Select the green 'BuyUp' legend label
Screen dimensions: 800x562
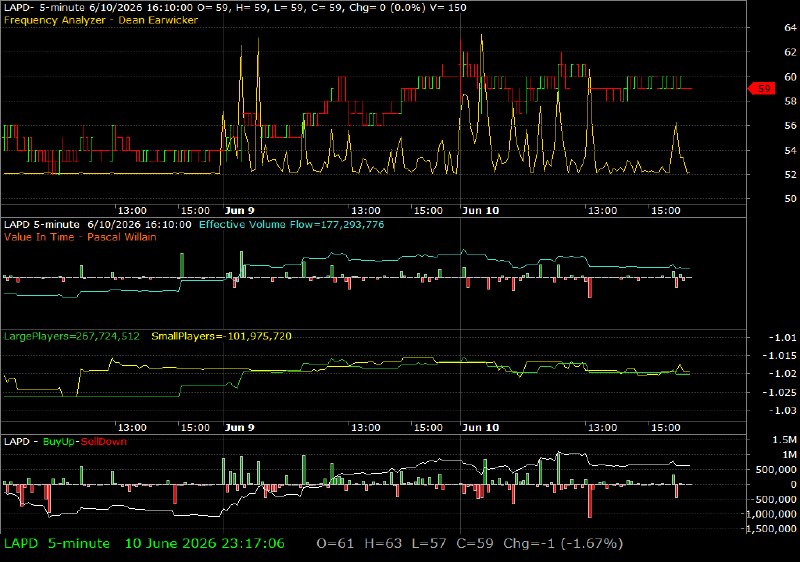[58, 442]
